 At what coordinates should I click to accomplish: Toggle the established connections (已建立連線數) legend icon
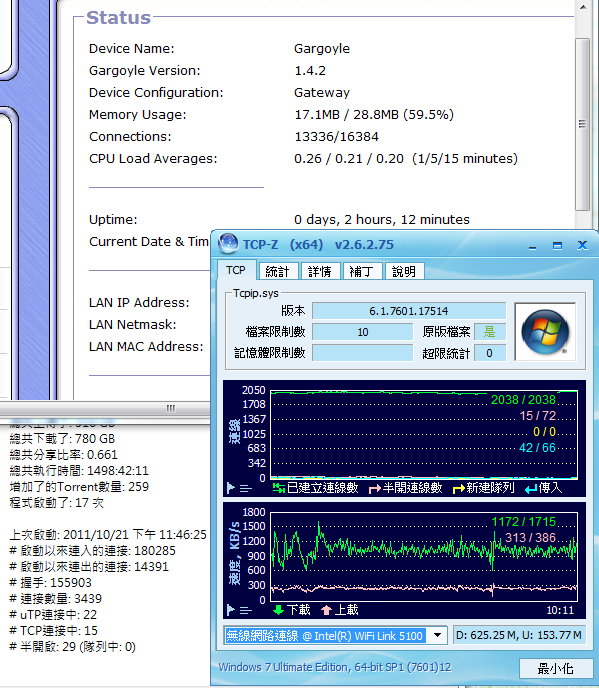279,488
